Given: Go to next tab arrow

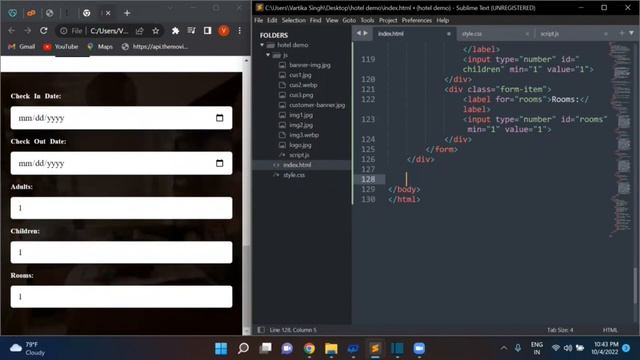Looking at the screenshot, I should pos(365,33).
